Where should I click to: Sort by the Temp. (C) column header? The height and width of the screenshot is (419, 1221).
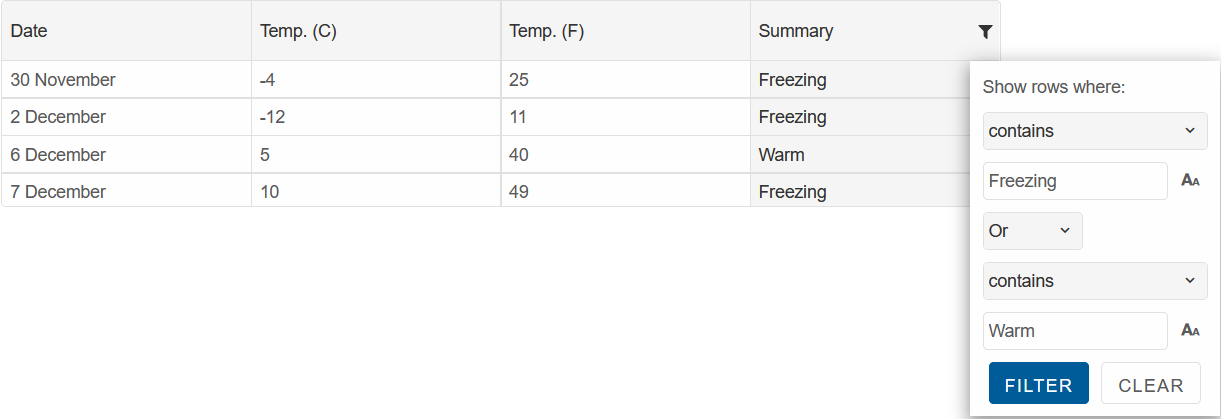376,31
